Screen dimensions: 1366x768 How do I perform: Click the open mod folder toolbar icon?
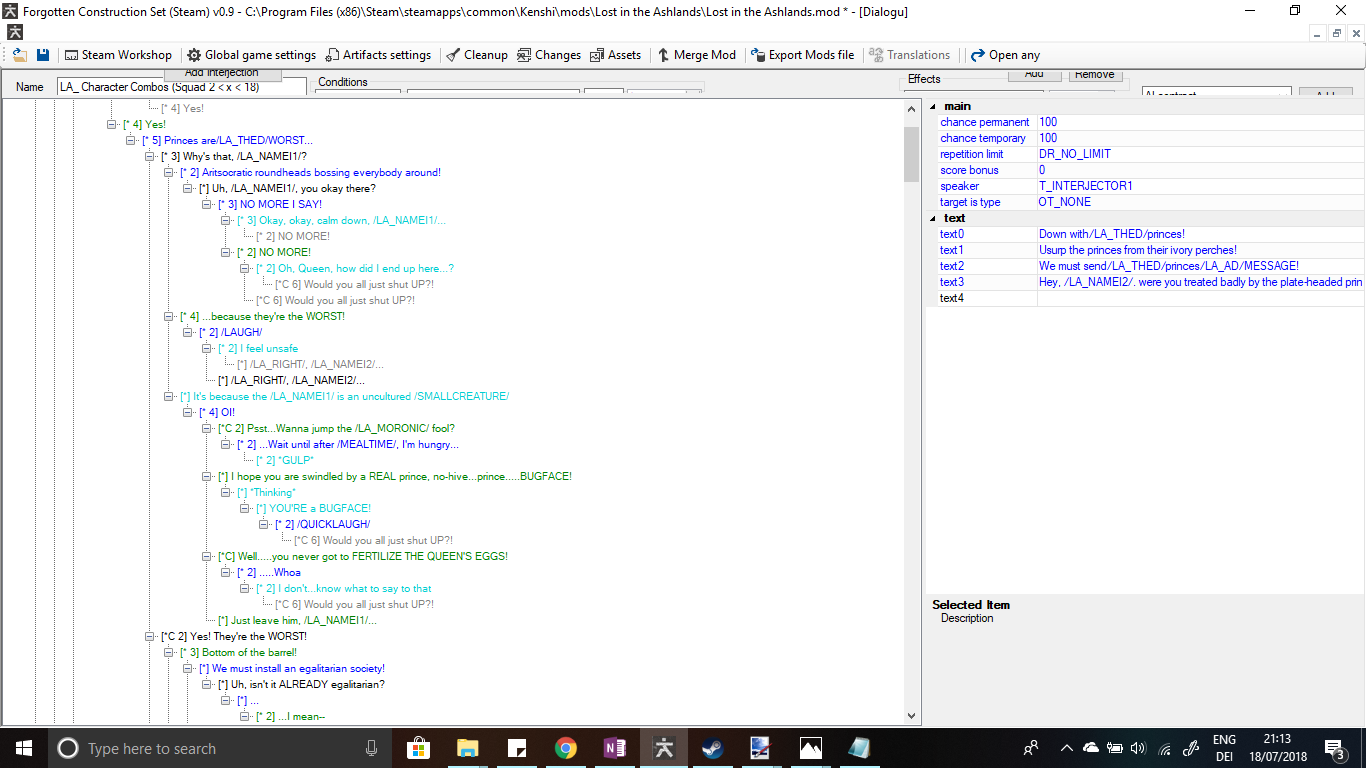click(19, 55)
